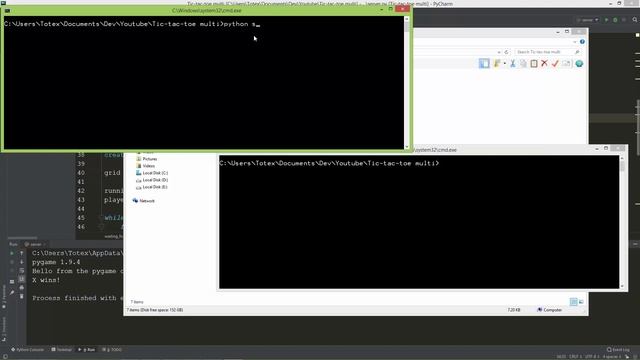640x360 pixels.
Task: Select Local Disk (E:) in navigation pane
Action: (x=152, y=187)
